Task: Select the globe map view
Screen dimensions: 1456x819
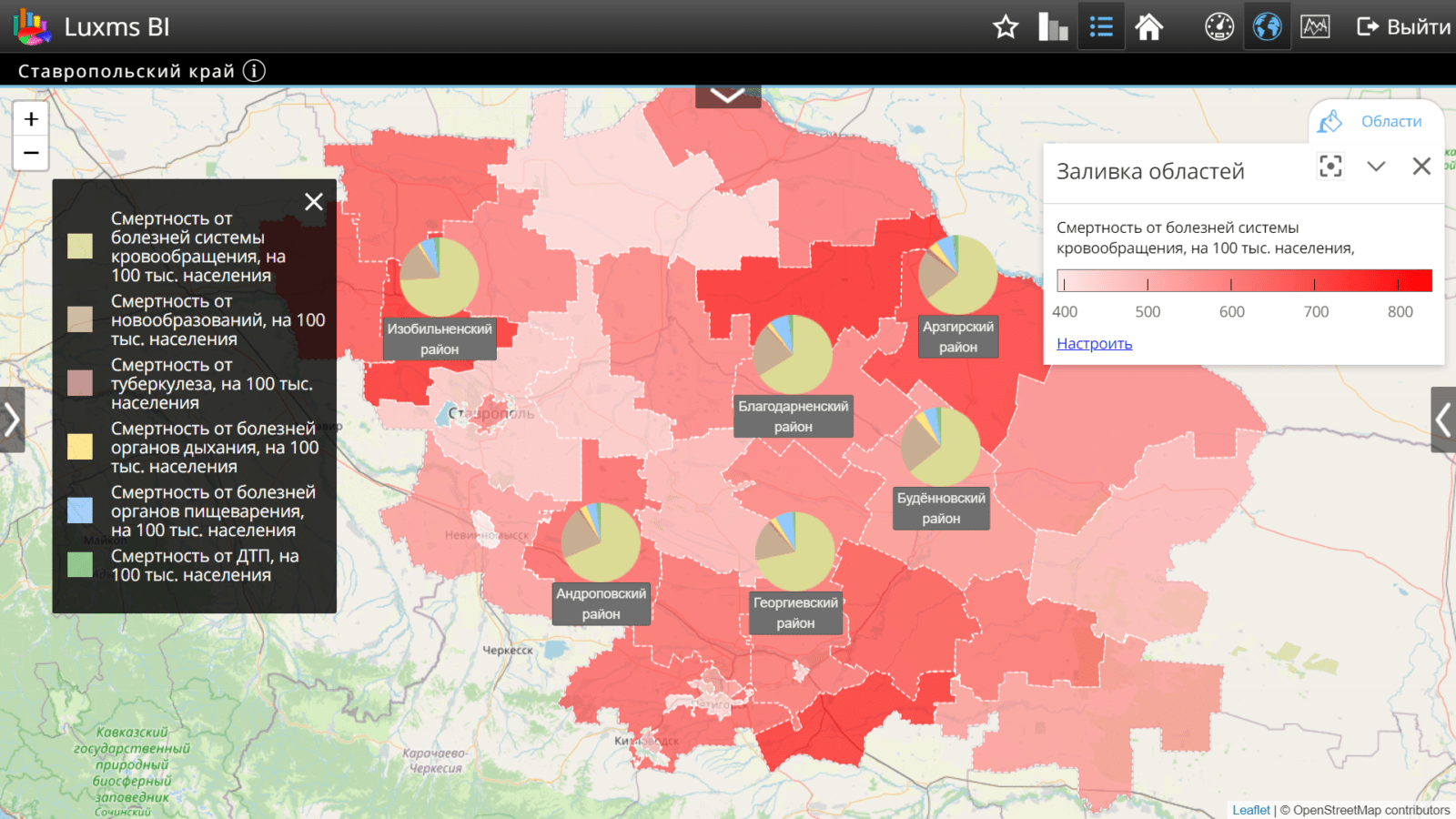Action: (x=1267, y=26)
